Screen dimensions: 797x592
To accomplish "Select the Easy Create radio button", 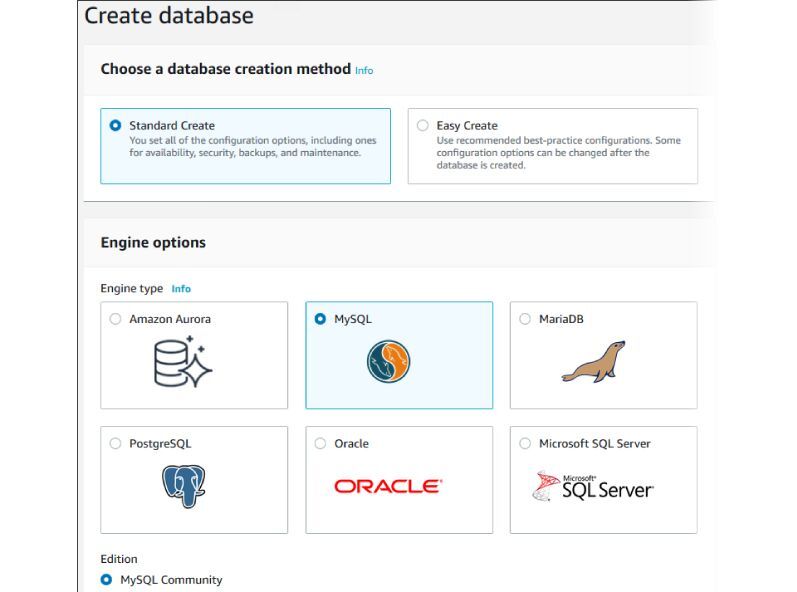I will tap(422, 125).
